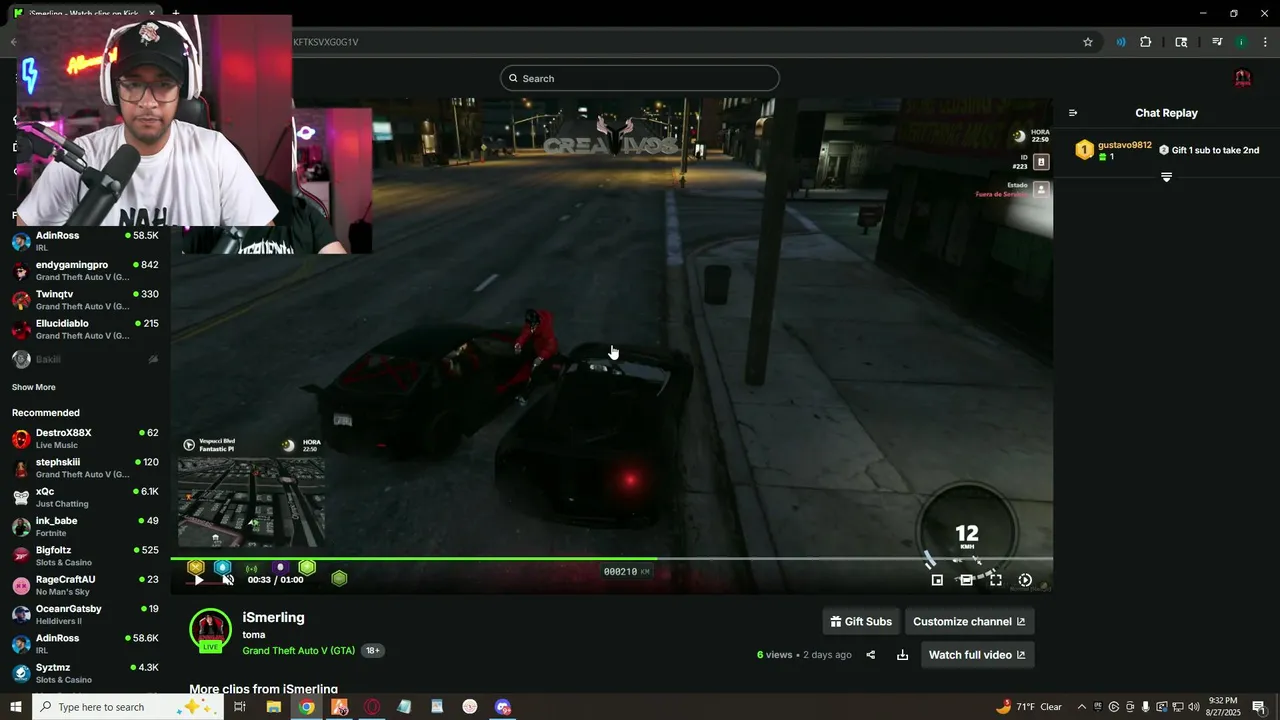Open OceanrGatsby Helldivers II channel
This screenshot has height=720, width=1280.
(x=85, y=615)
